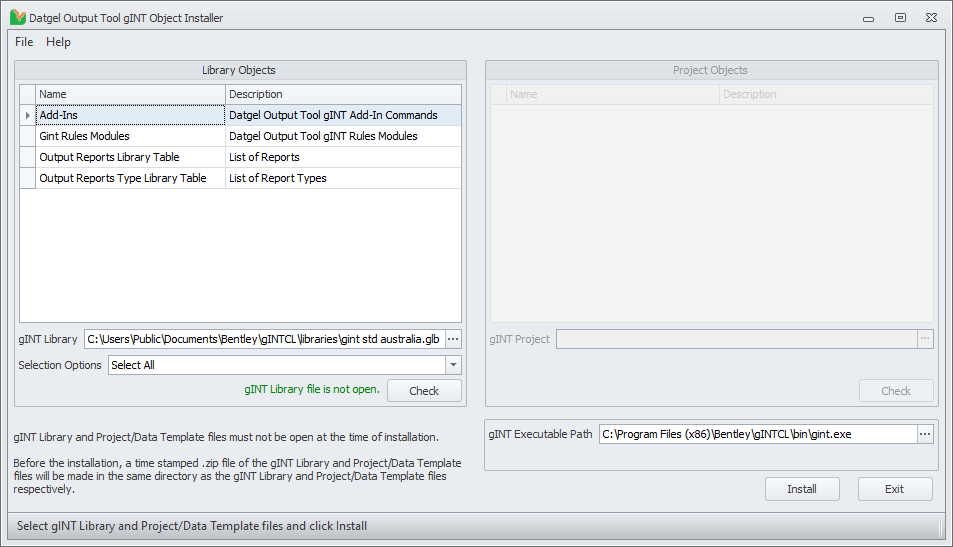Click the Install button
Viewport: 953px width, 547px height.
(x=801, y=489)
